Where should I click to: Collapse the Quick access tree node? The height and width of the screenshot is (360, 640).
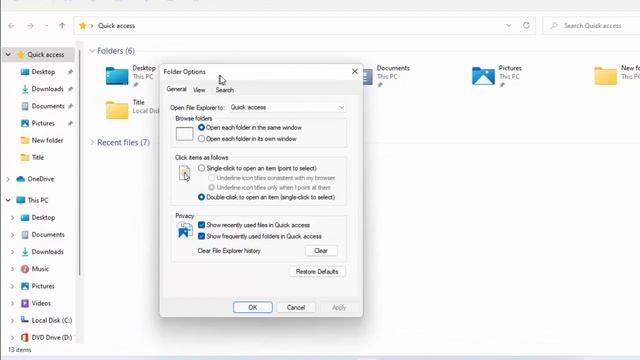pyautogui.click(x=8, y=54)
